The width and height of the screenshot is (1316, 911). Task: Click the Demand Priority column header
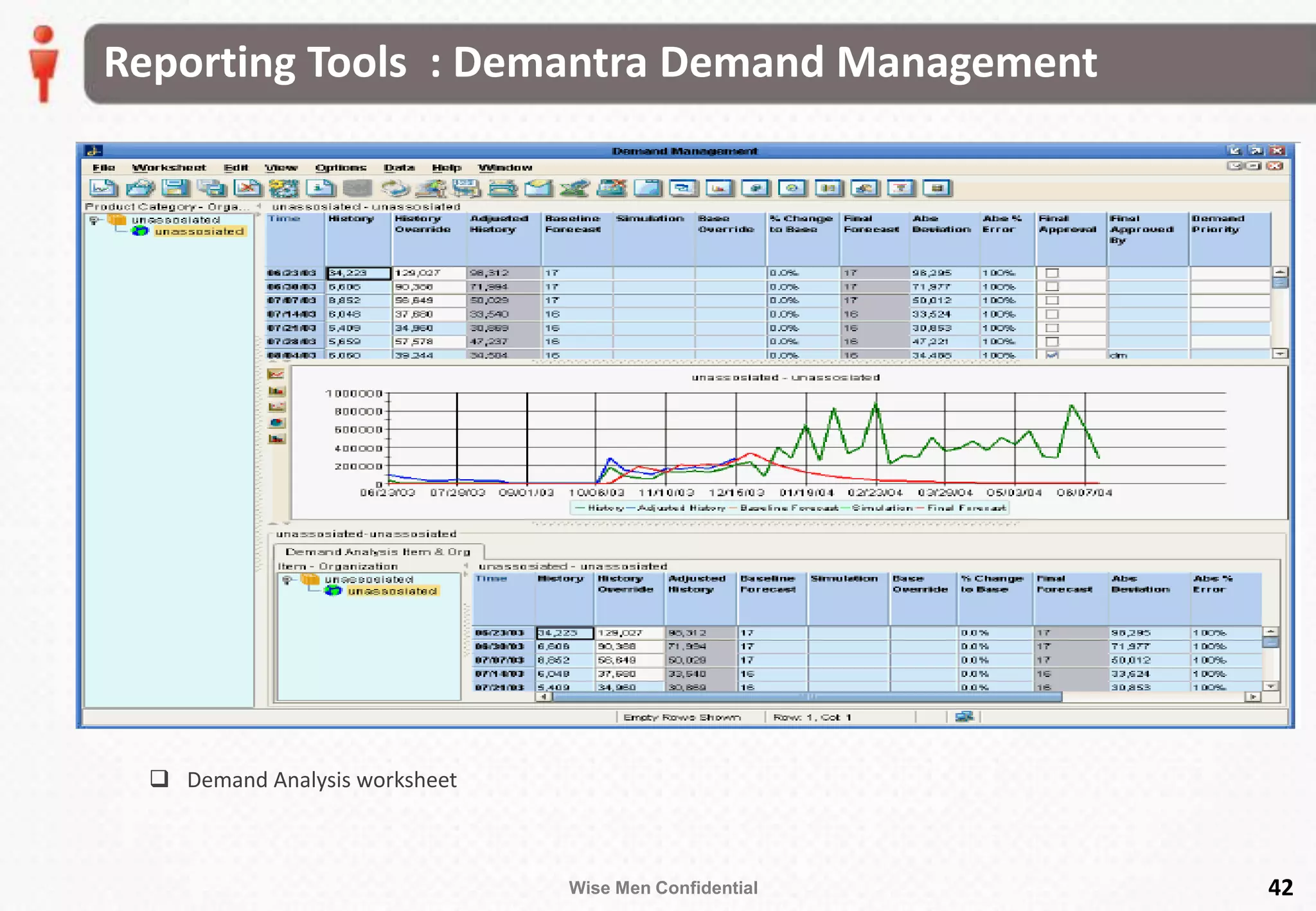point(1229,239)
